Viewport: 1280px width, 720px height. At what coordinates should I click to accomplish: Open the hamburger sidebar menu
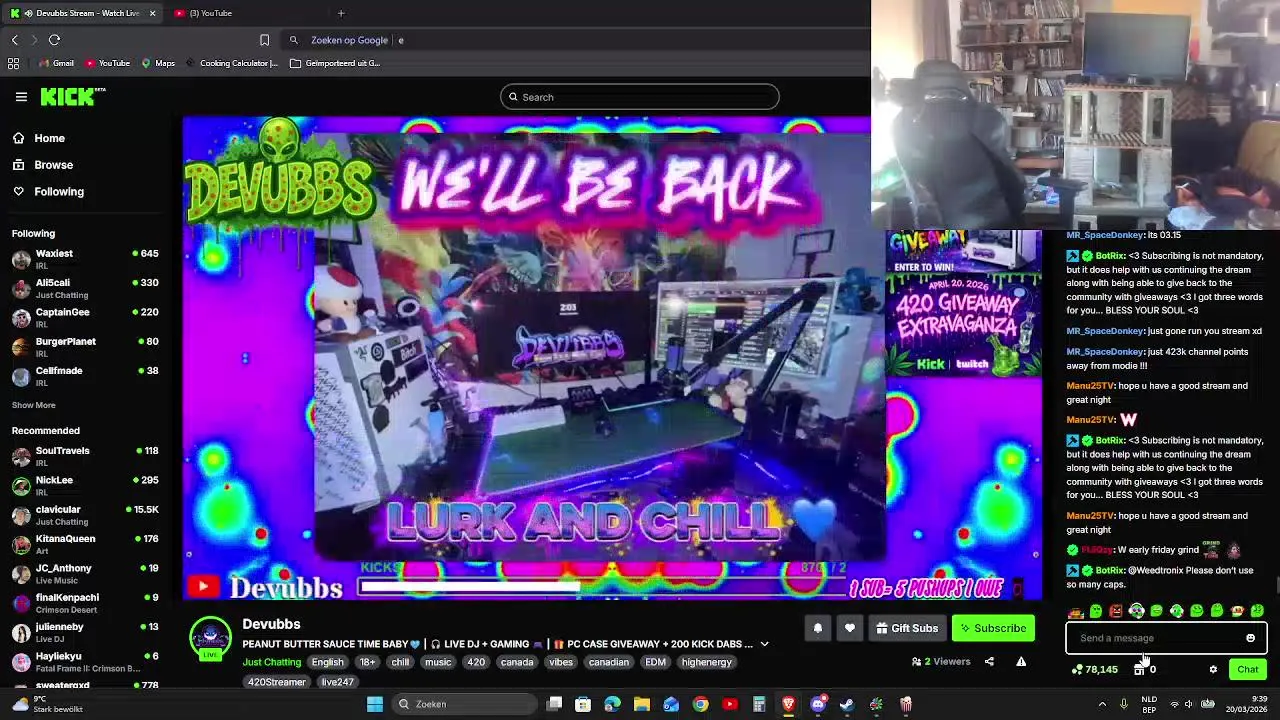(x=21, y=97)
